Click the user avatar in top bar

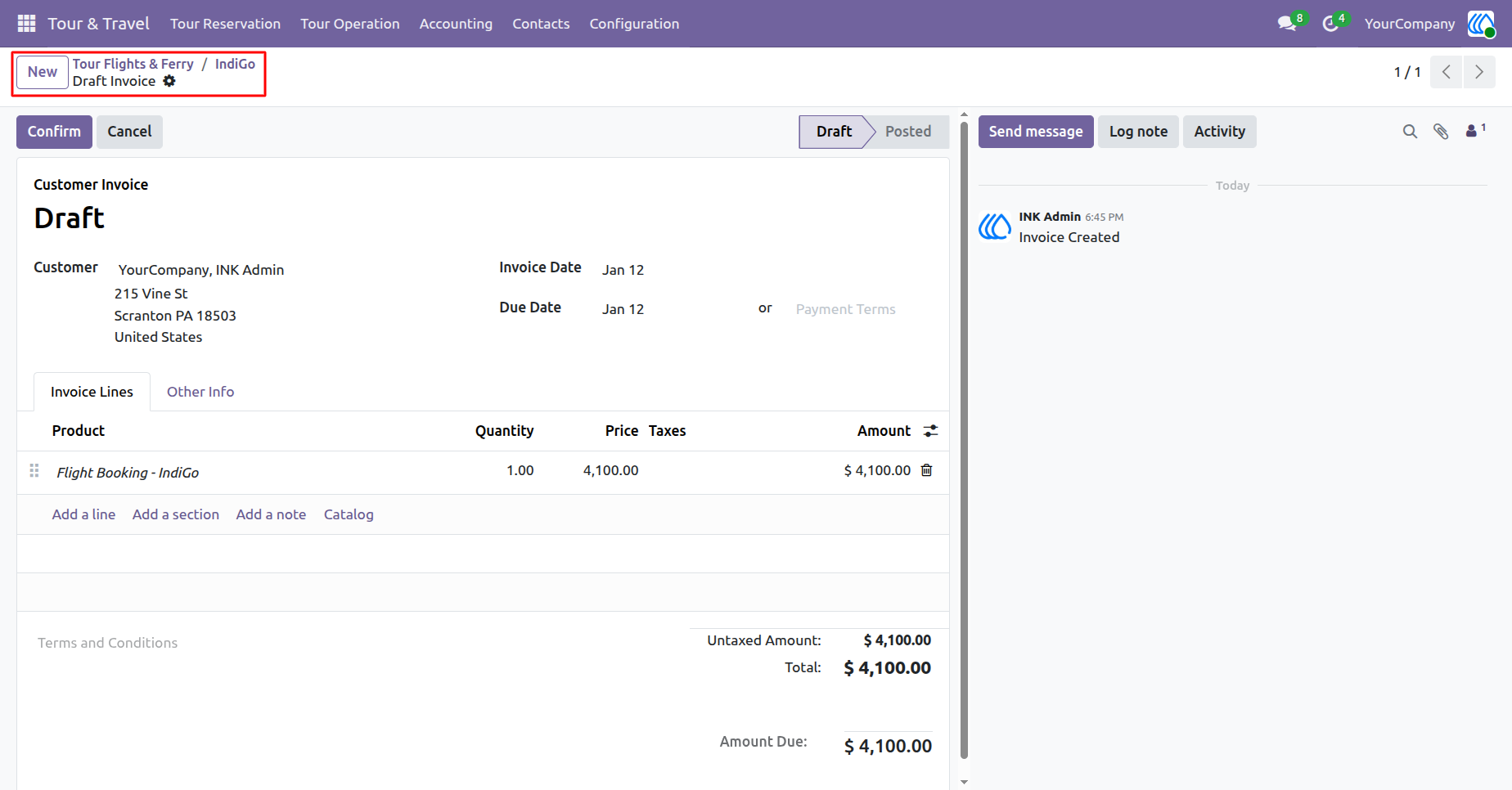(1481, 24)
